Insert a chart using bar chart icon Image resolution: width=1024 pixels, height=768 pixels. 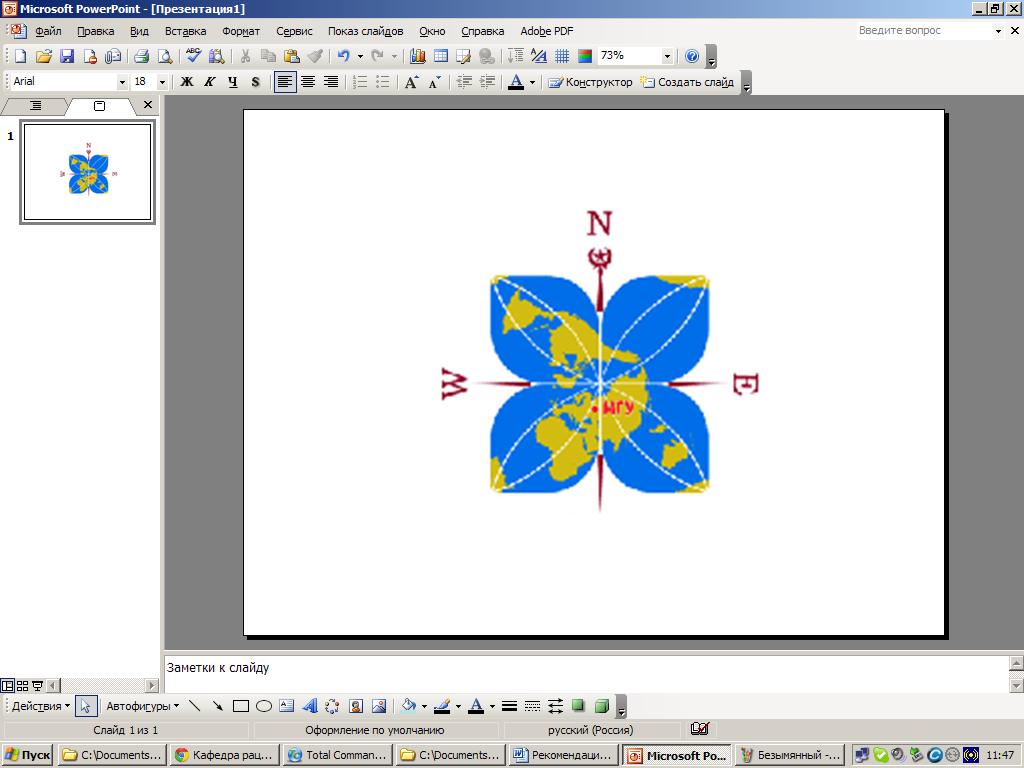[417, 56]
